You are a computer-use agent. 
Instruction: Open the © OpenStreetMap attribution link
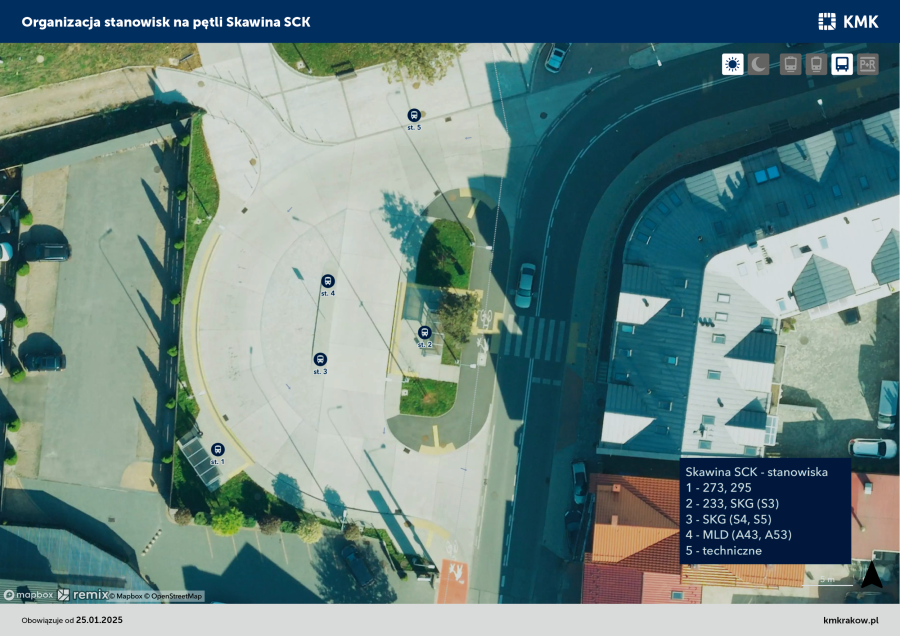(176, 596)
